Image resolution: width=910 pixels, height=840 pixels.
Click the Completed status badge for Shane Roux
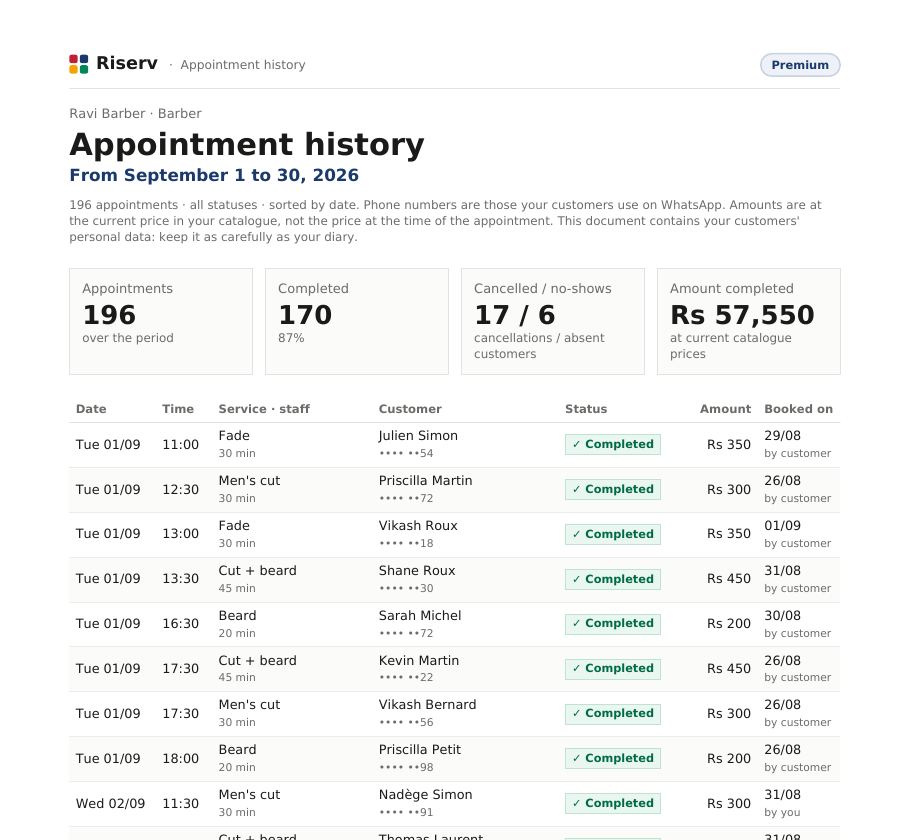point(612,579)
